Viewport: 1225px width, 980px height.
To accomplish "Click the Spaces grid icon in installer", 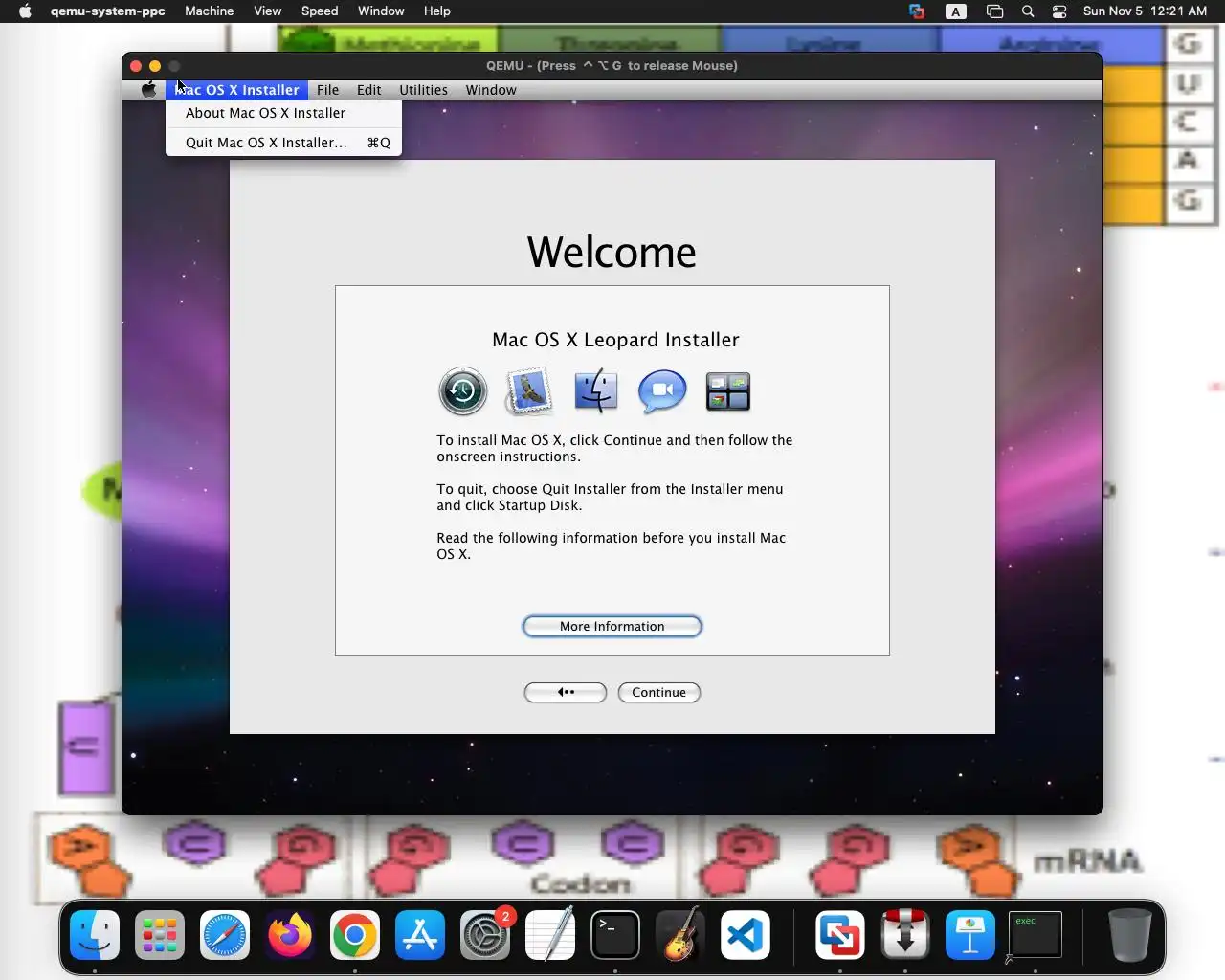I will pyautogui.click(x=728, y=392).
